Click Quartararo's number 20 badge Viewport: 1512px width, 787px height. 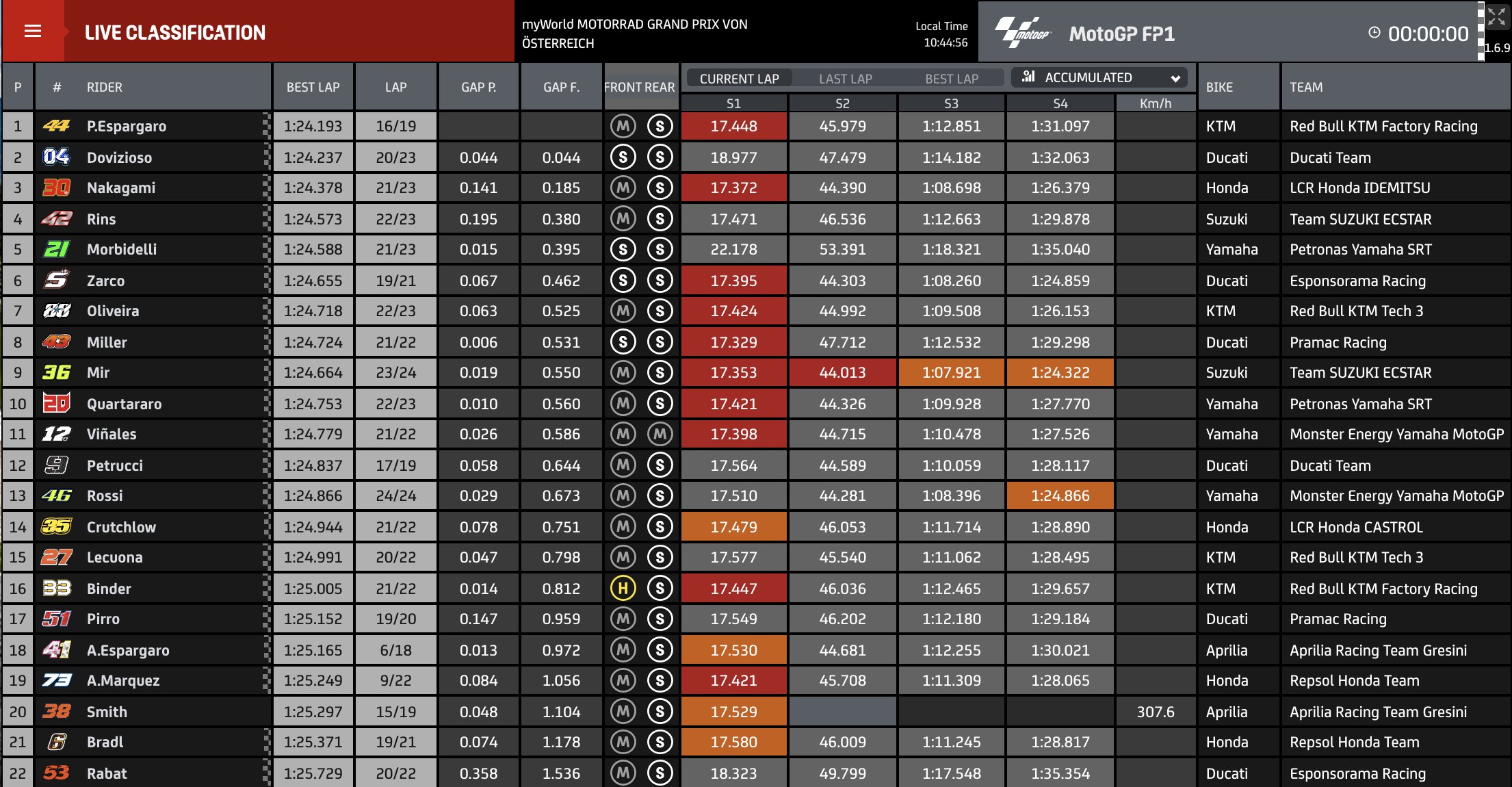click(57, 404)
